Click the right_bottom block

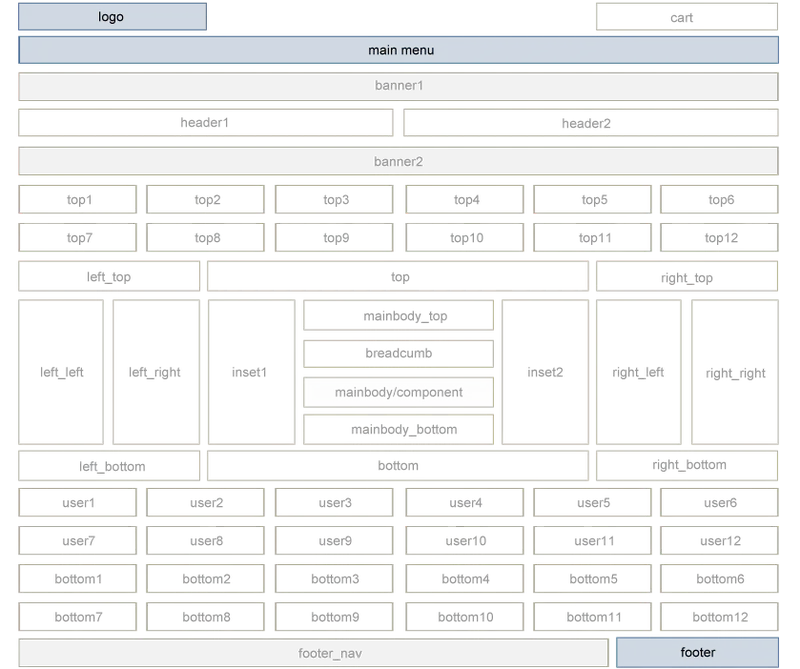[687, 465]
